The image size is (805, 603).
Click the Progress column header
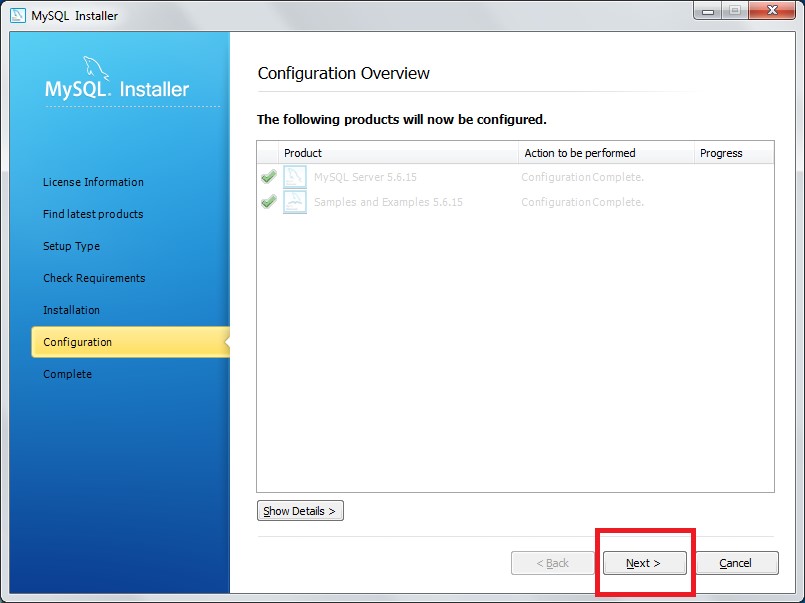click(734, 153)
